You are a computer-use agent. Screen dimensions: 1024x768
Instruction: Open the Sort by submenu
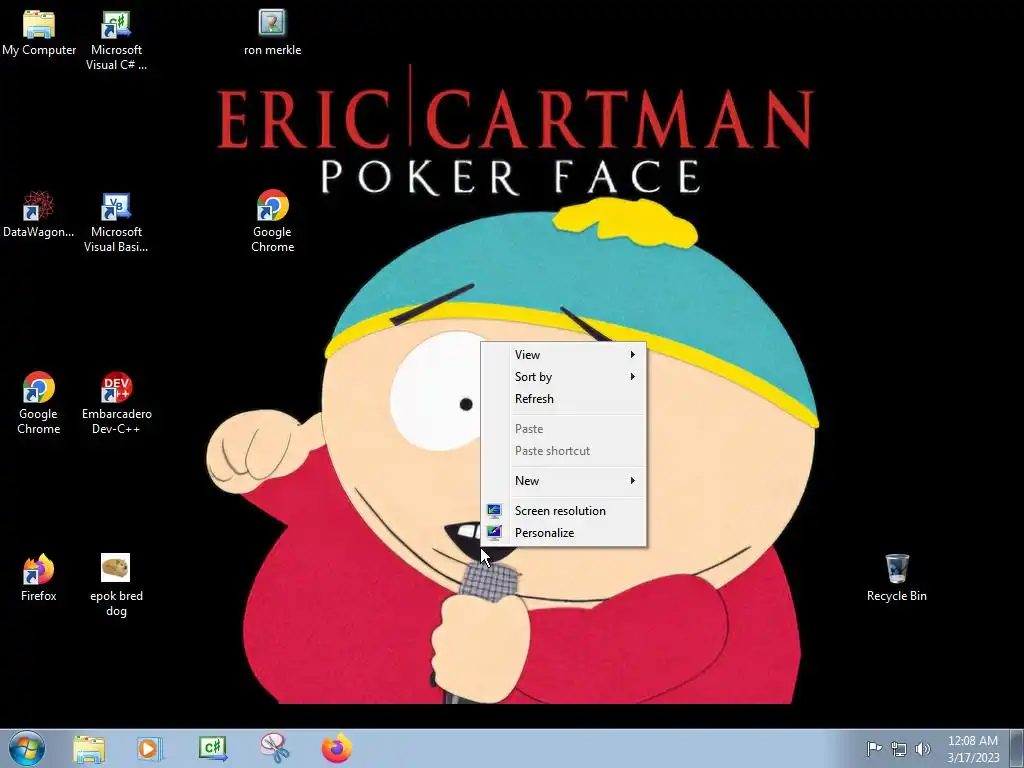click(564, 377)
